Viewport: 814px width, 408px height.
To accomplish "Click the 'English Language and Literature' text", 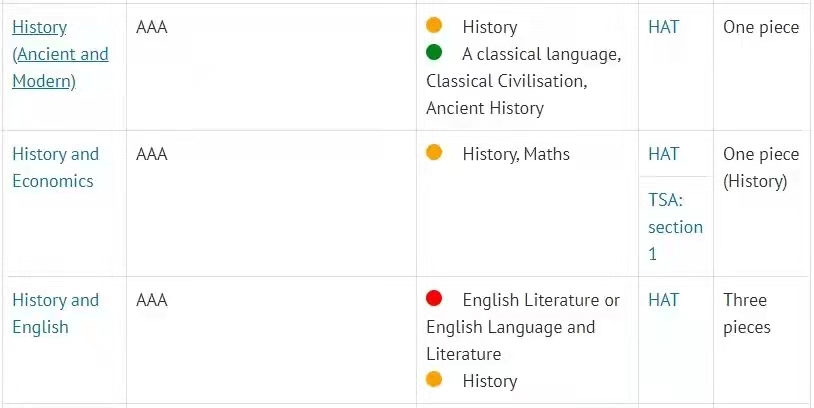I will (510, 341).
